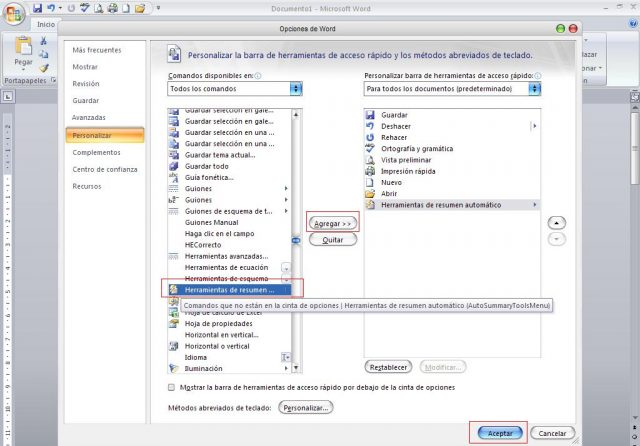Click Quitar button

tap(333, 240)
